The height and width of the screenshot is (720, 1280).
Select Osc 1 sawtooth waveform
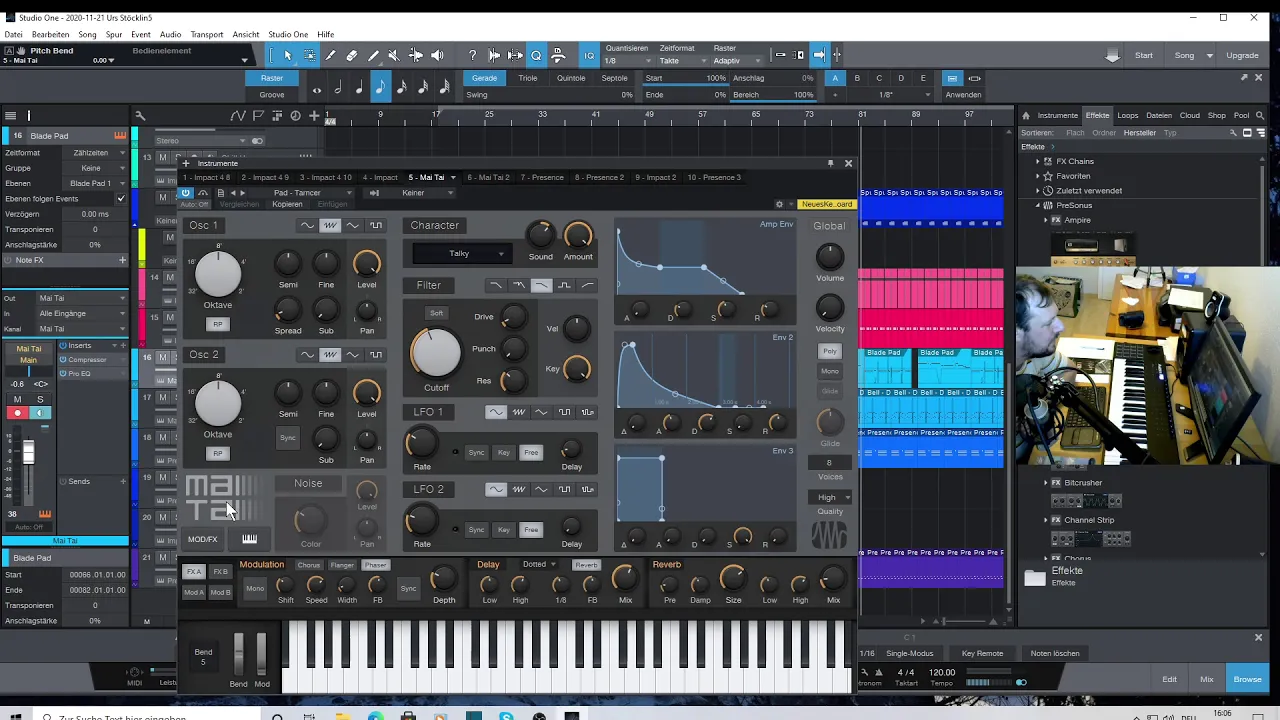pos(330,226)
